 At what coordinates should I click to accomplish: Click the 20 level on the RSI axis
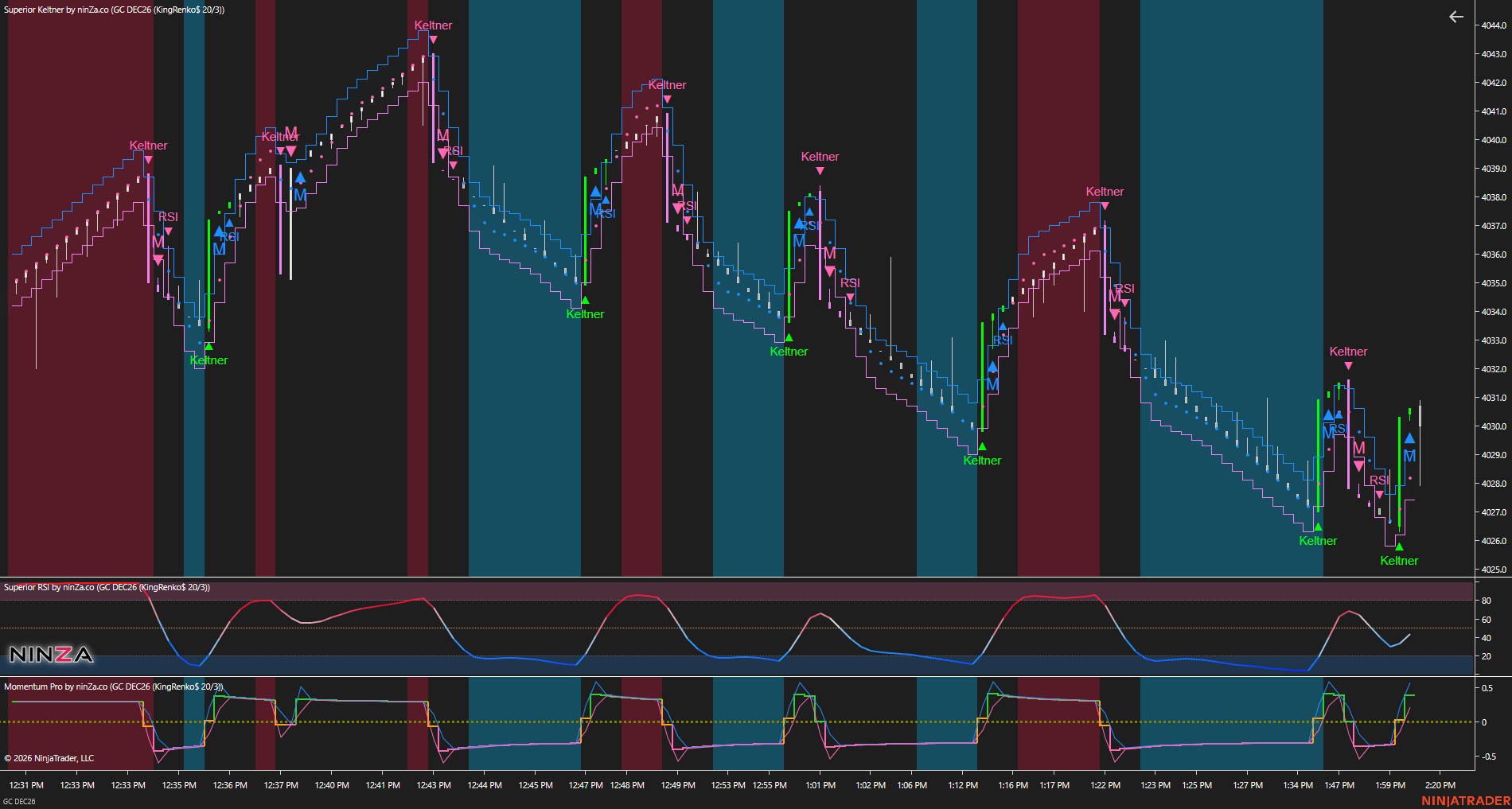[x=1486, y=656]
